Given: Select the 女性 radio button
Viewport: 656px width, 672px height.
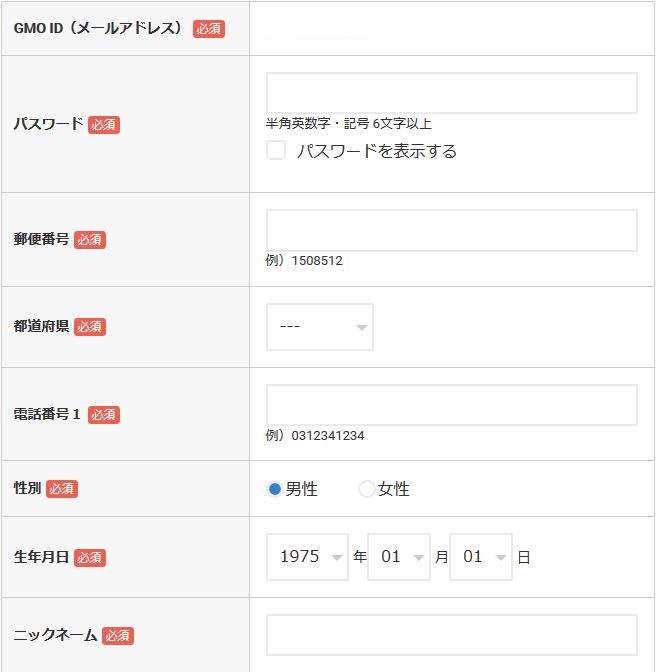Looking at the screenshot, I should click(x=366, y=489).
